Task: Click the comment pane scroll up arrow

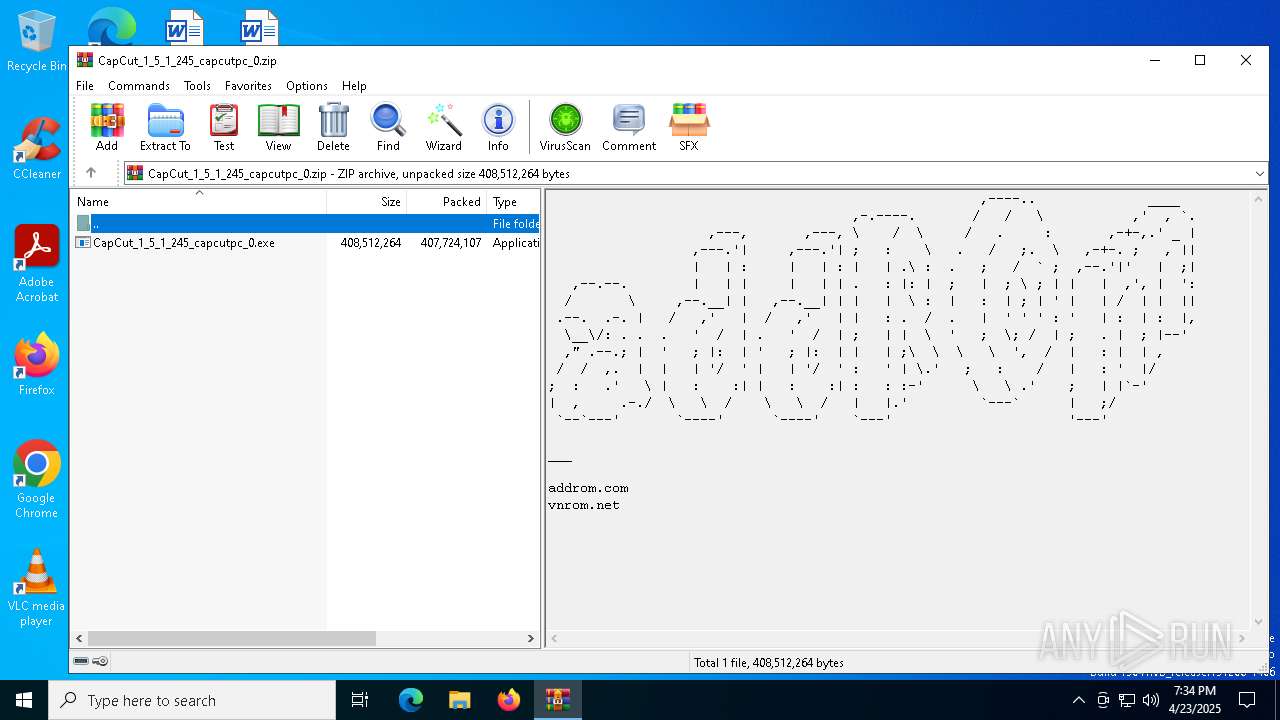Action: coord(1259,198)
